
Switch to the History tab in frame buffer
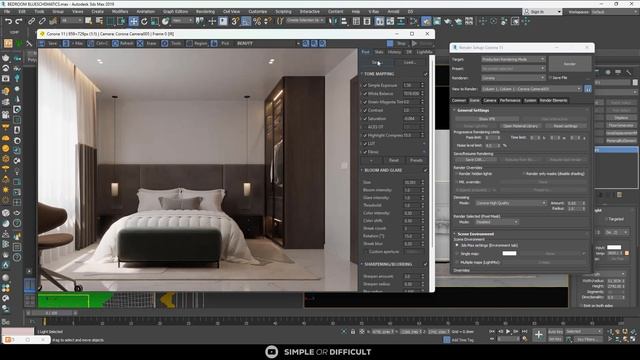394,52
